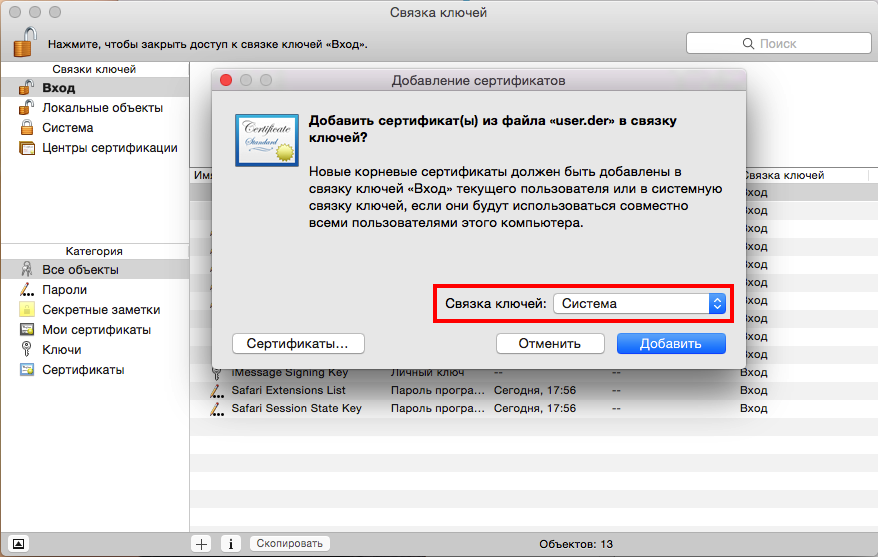Select the Система keychain in sidebar
The image size is (878, 557).
pyautogui.click(x=95, y=128)
